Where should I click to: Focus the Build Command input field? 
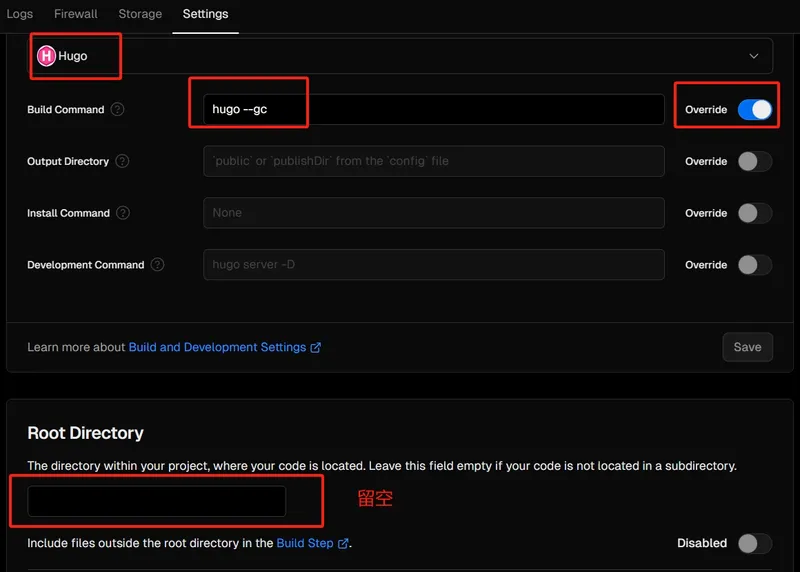[x=434, y=109]
